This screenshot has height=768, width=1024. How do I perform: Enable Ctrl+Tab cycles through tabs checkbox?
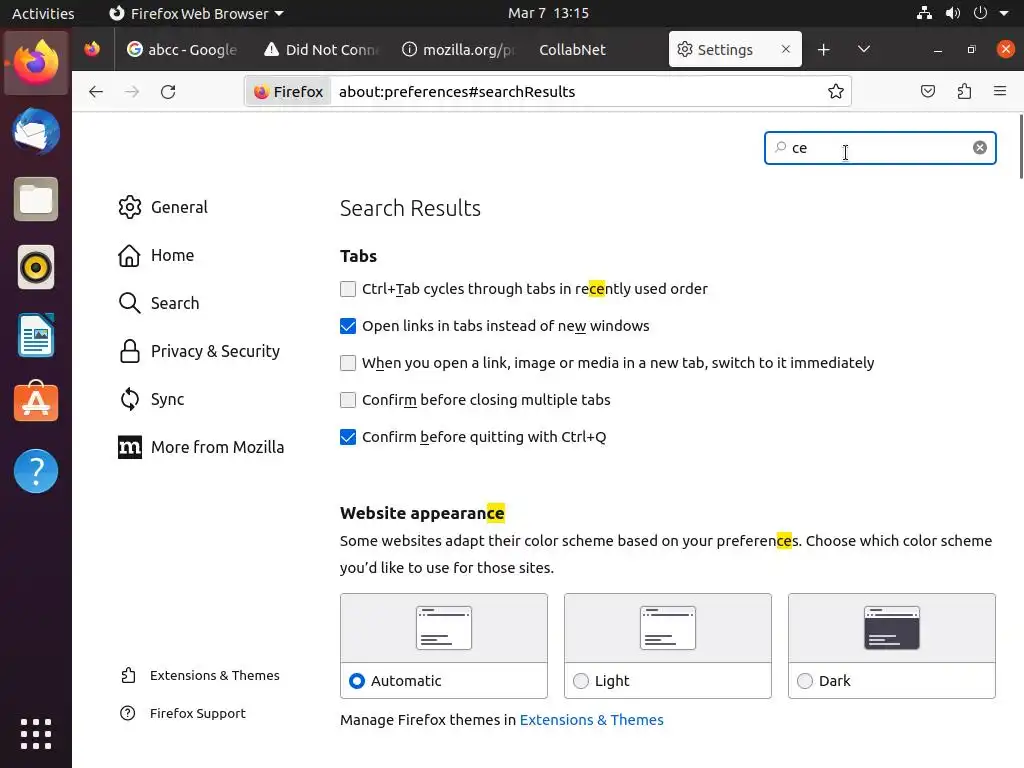(348, 289)
